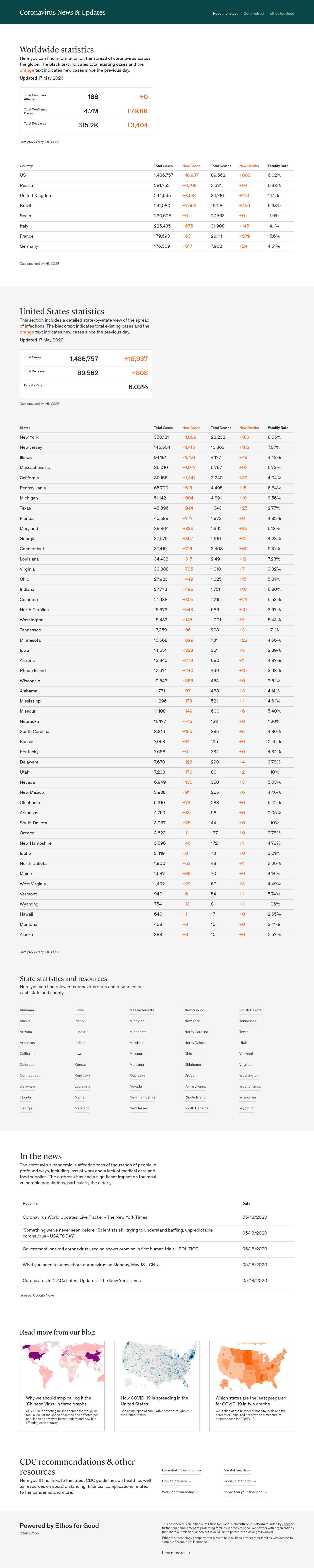The height and width of the screenshot is (1568, 314).
Task: Open the Privacy Policy link
Action: coord(29,1533)
